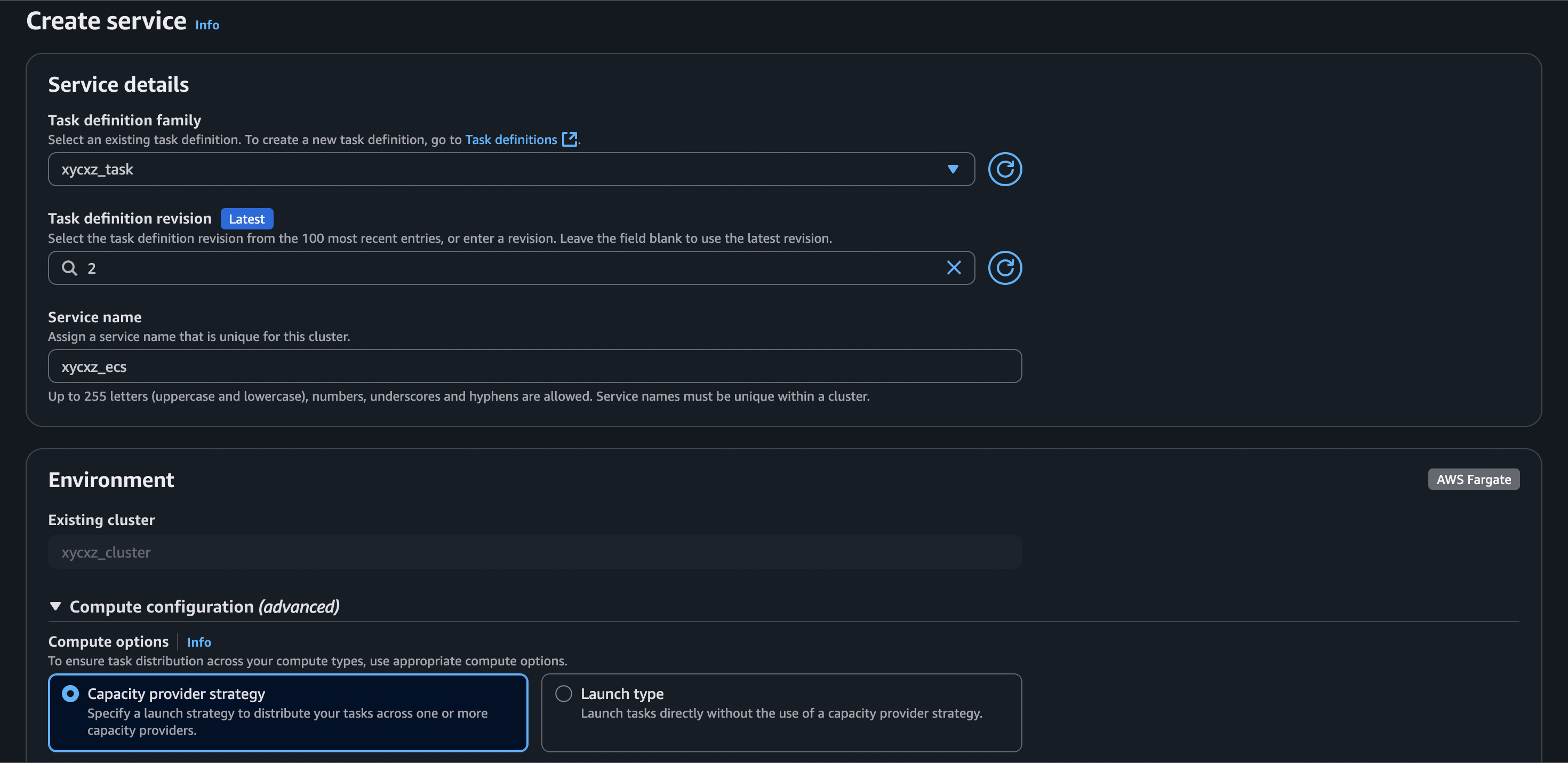Select the Launch type option
1568x763 pixels.
(563, 693)
